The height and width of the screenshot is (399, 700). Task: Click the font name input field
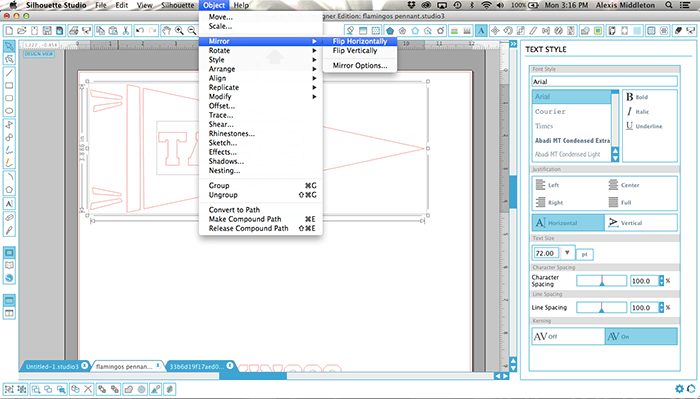tap(604, 82)
